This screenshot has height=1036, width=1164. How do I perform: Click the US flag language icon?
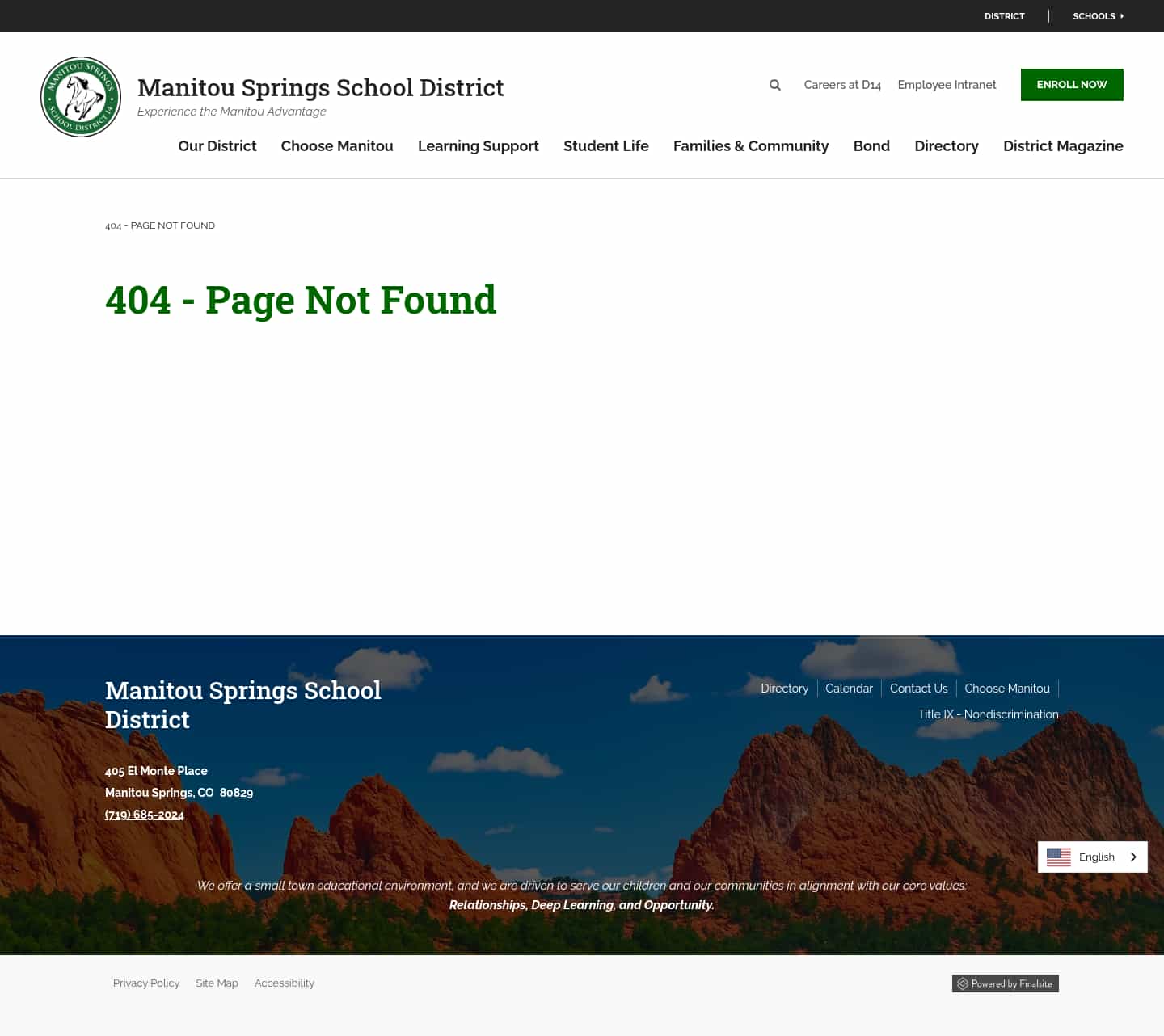pyautogui.click(x=1059, y=857)
